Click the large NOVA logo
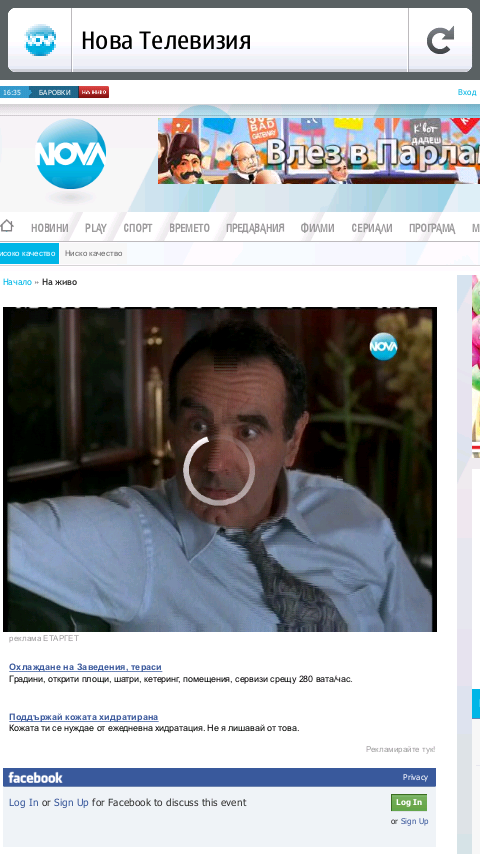 click(x=71, y=154)
